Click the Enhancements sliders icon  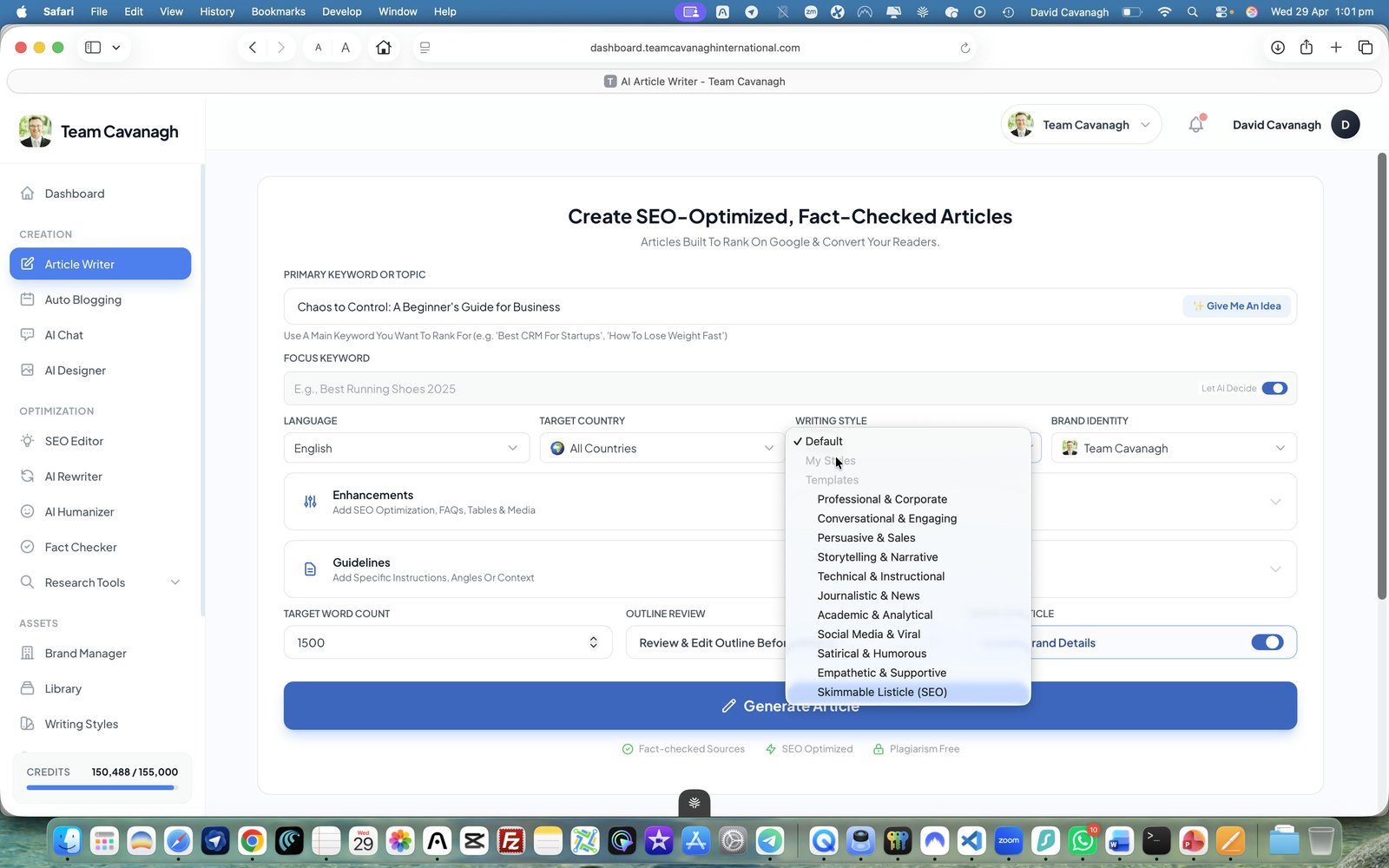310,502
